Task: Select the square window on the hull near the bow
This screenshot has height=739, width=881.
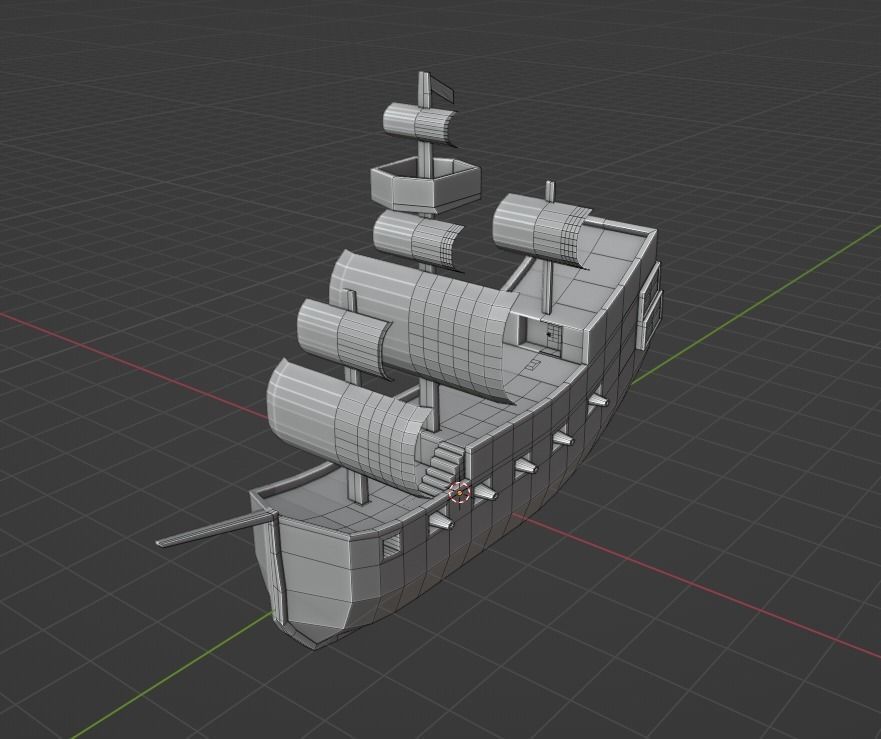Action: (392, 545)
